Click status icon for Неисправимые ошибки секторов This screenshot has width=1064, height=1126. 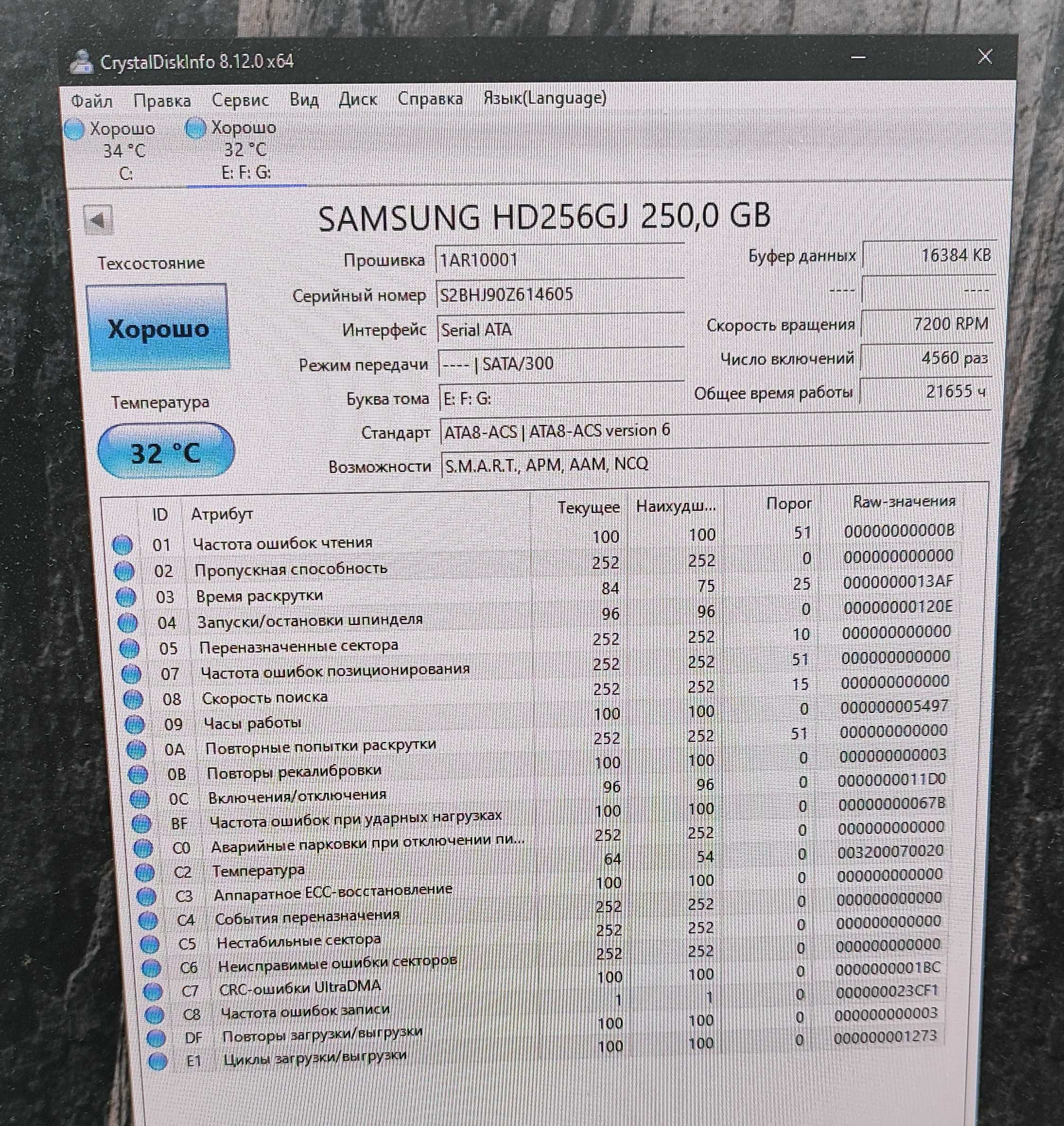tap(151, 968)
